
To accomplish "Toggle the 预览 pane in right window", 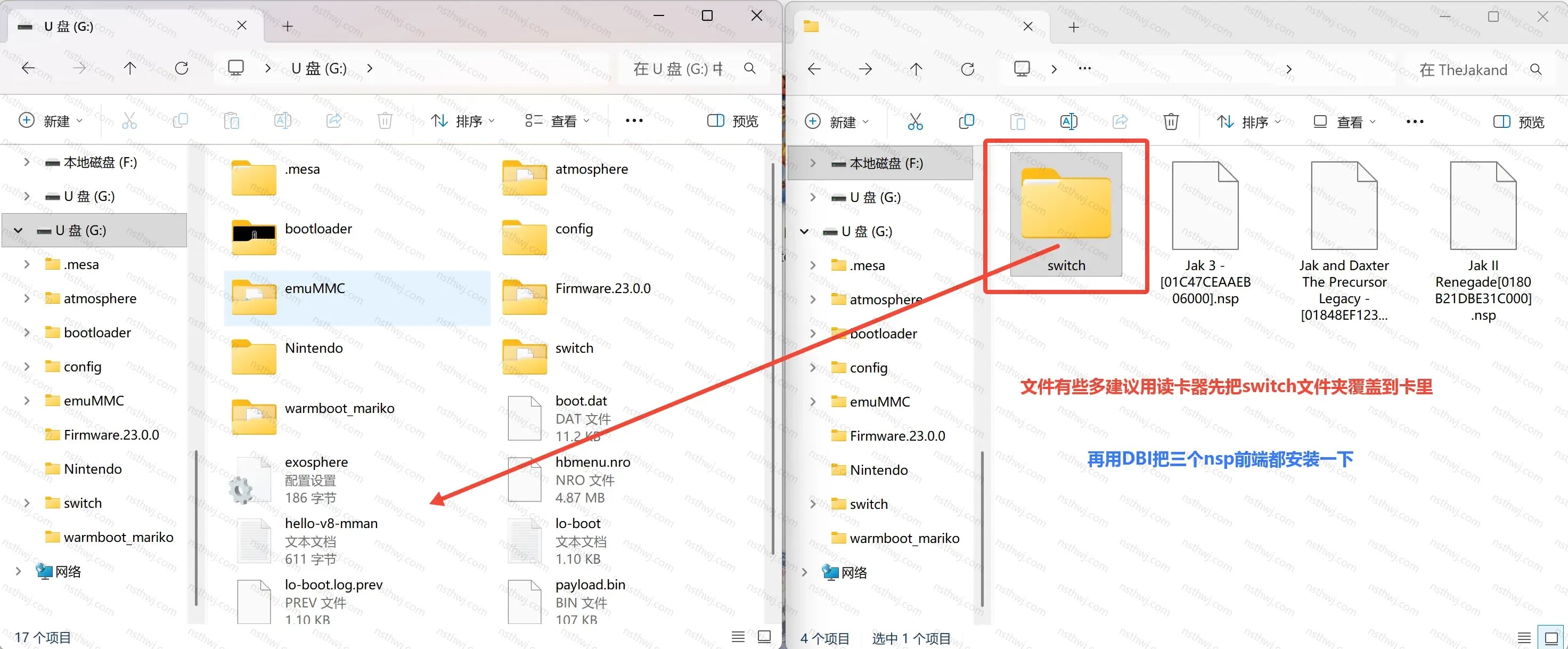I will 1518,122.
